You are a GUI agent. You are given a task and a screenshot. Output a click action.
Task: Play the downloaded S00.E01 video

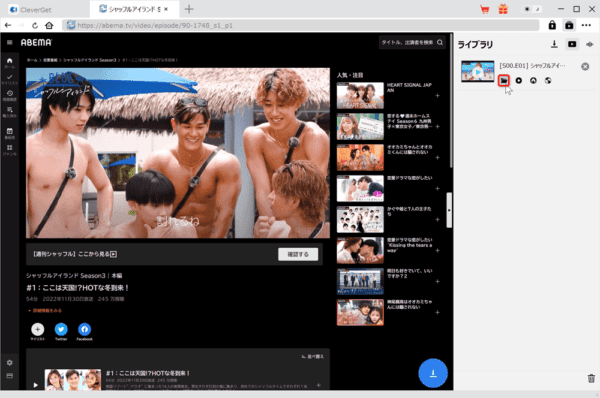coord(518,80)
